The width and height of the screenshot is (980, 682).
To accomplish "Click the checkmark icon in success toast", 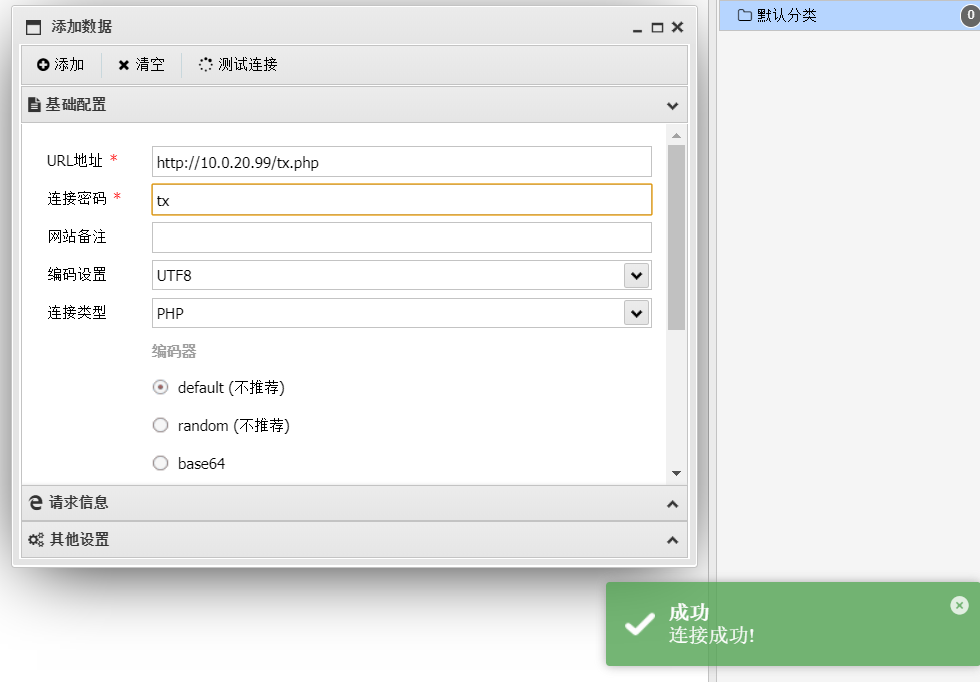I will pyautogui.click(x=640, y=624).
